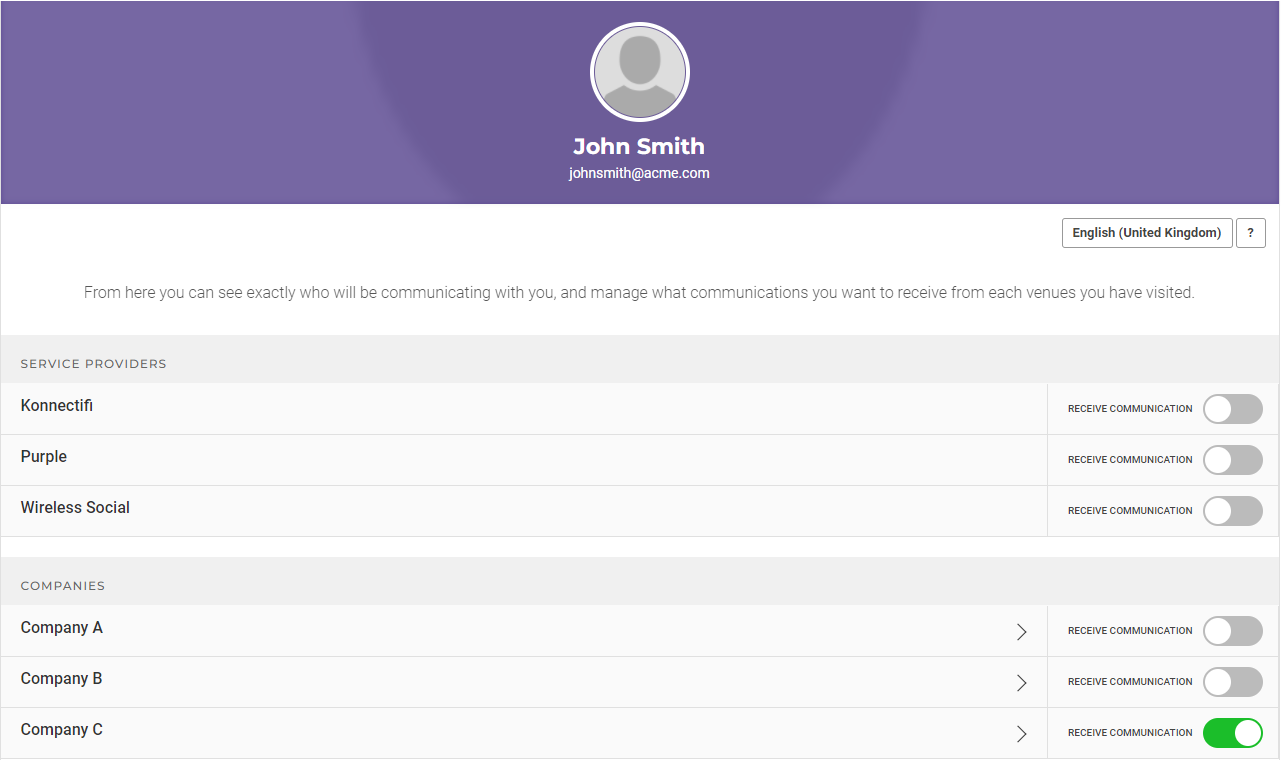Switch on Company B communication toggle
The height and width of the screenshot is (760, 1281).
tap(1232, 682)
